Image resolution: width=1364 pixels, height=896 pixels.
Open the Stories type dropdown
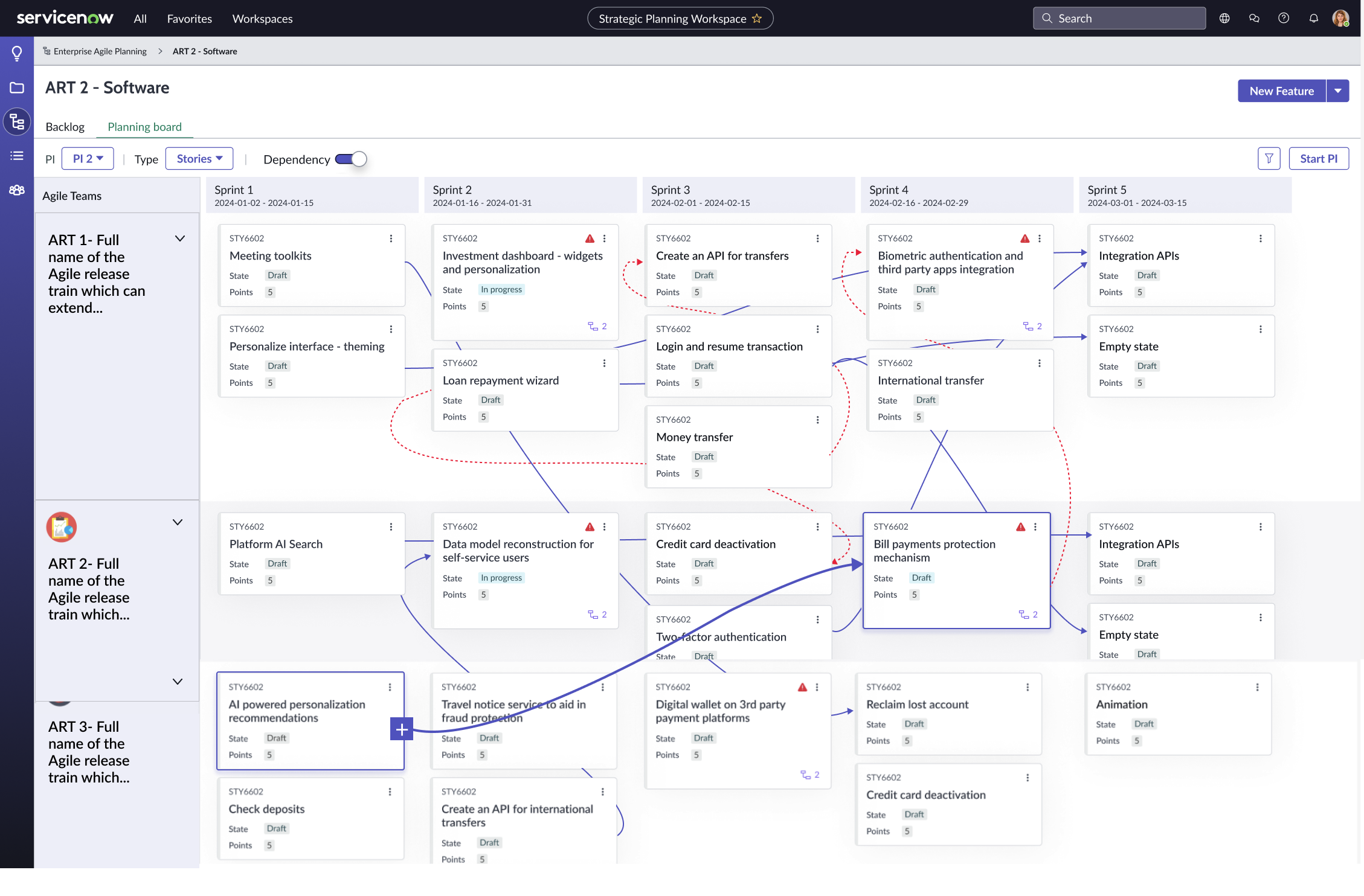pyautogui.click(x=199, y=158)
